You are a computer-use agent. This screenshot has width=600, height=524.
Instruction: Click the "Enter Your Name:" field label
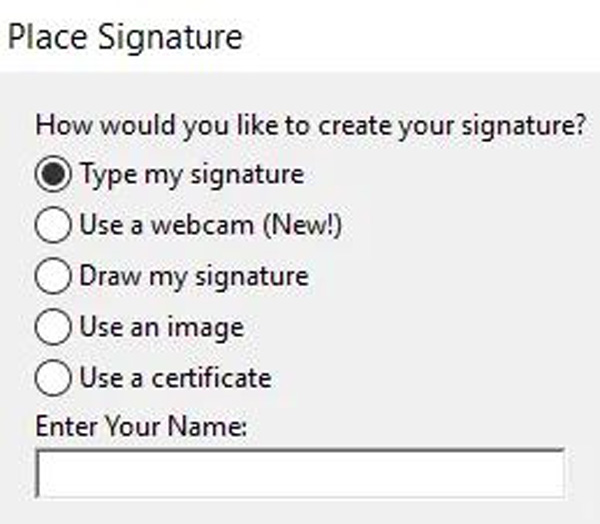[141, 427]
